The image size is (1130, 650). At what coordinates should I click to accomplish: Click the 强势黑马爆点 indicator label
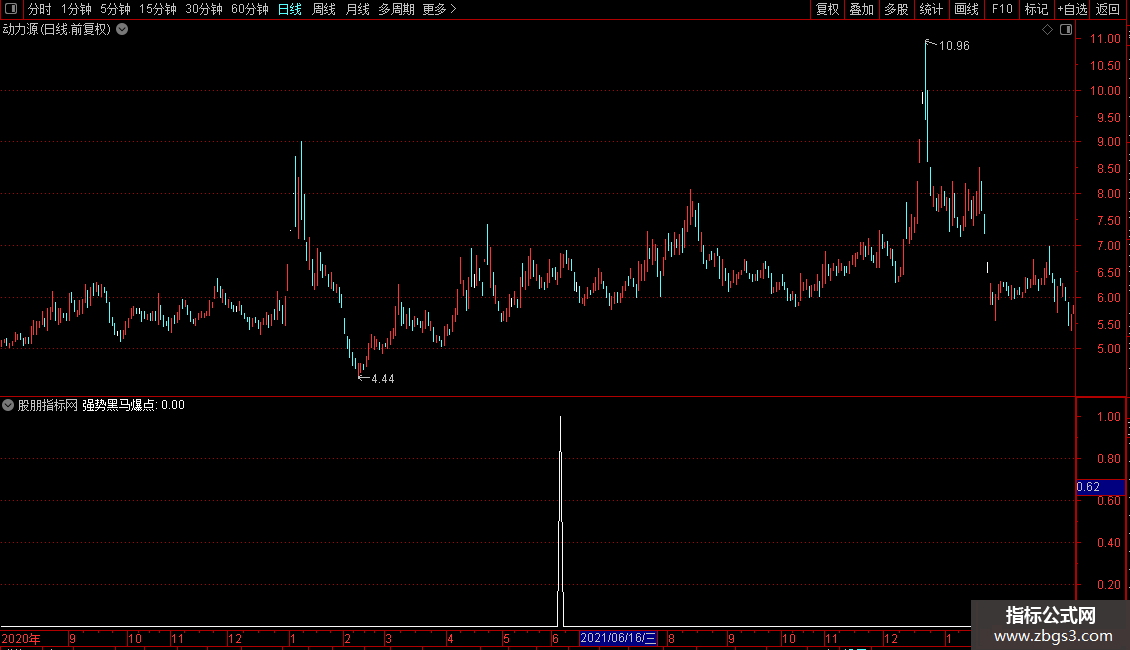118,405
